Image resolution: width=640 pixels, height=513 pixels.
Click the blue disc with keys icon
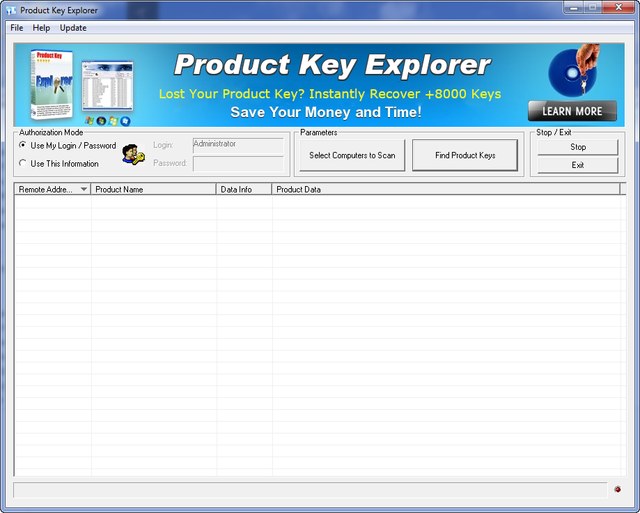[x=573, y=70]
